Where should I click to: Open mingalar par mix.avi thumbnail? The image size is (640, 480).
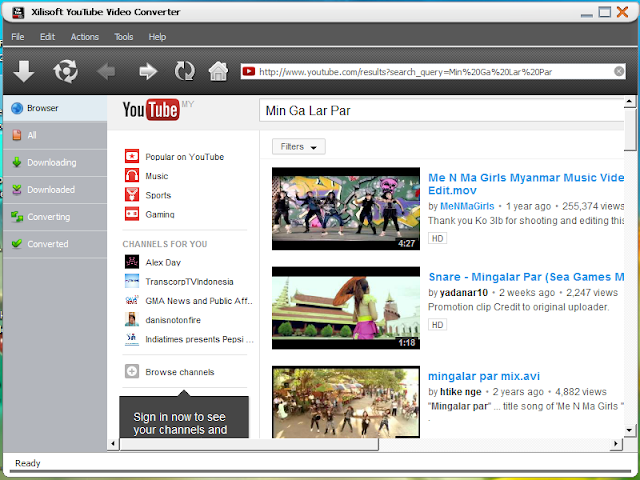346,402
